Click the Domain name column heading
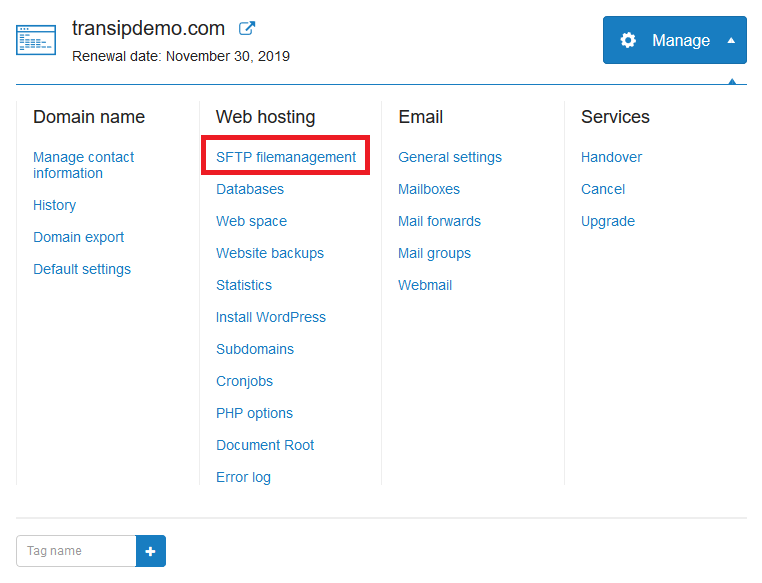 pyautogui.click(x=89, y=117)
